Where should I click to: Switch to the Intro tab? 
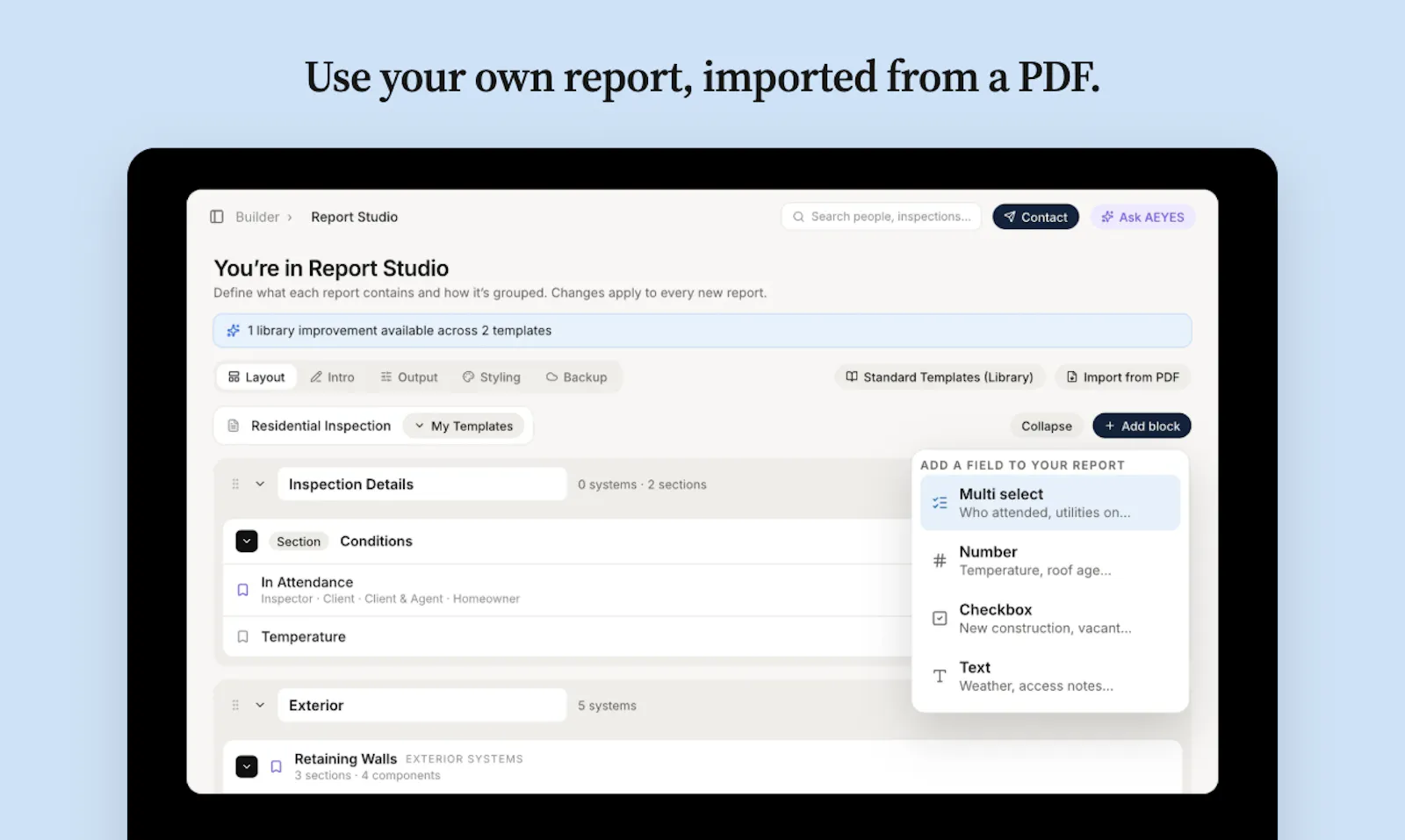click(x=332, y=377)
